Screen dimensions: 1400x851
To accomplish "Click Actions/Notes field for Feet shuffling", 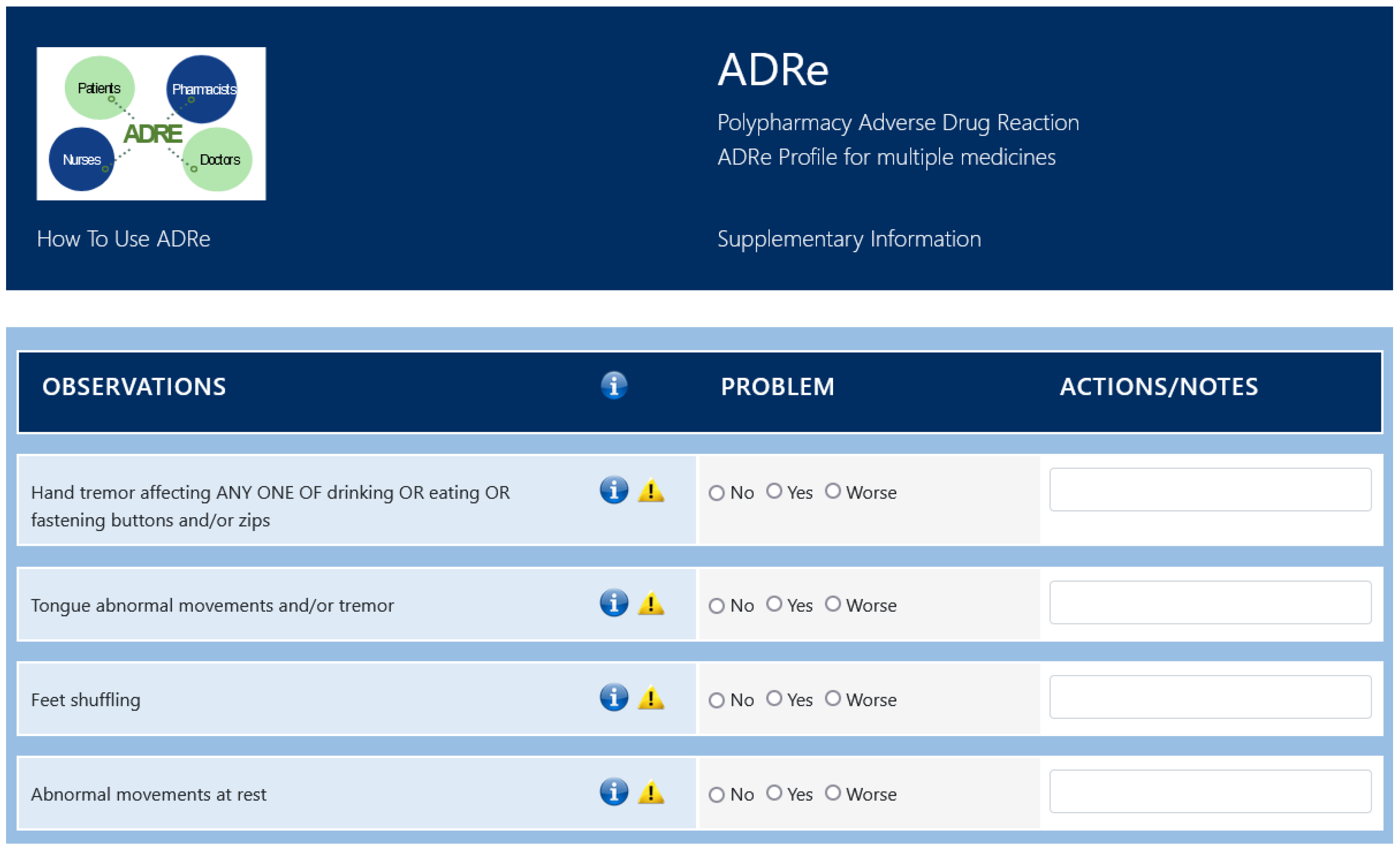I will point(1210,697).
